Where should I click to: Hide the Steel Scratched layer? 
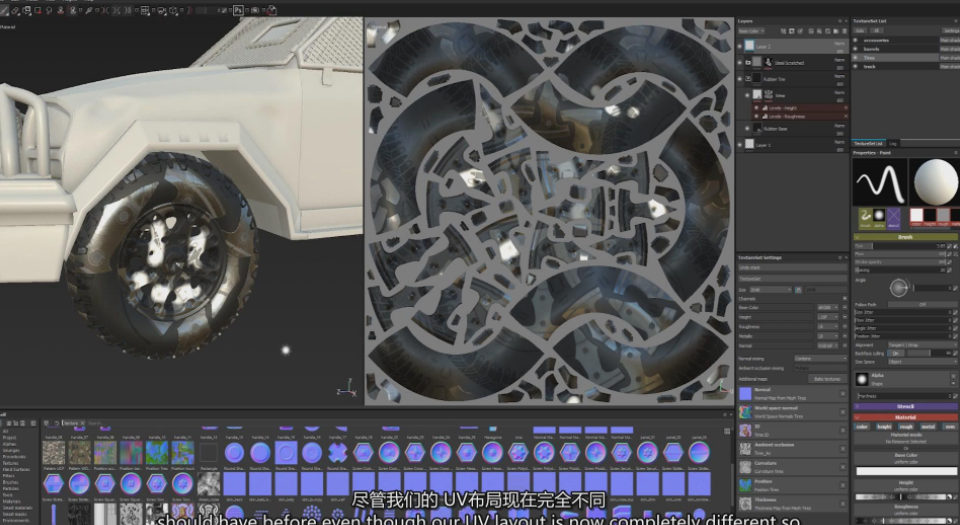[740, 62]
